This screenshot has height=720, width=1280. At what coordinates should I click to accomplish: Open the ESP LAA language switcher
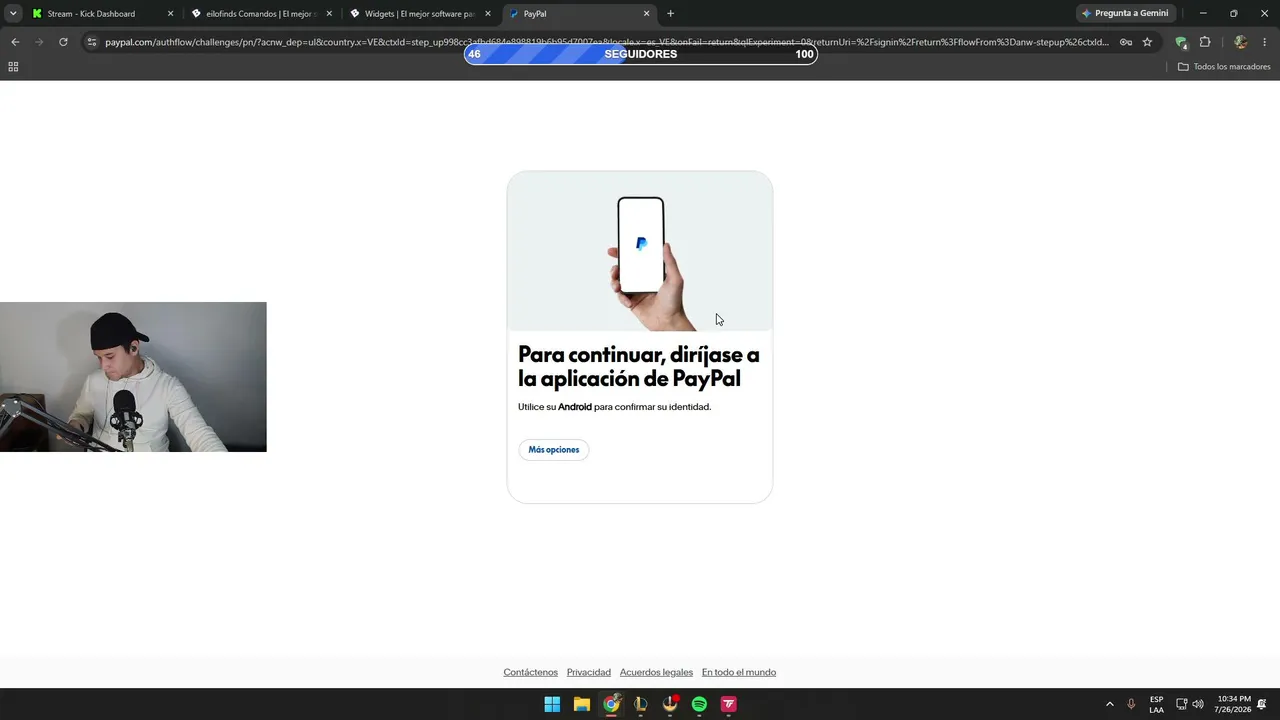point(1156,704)
